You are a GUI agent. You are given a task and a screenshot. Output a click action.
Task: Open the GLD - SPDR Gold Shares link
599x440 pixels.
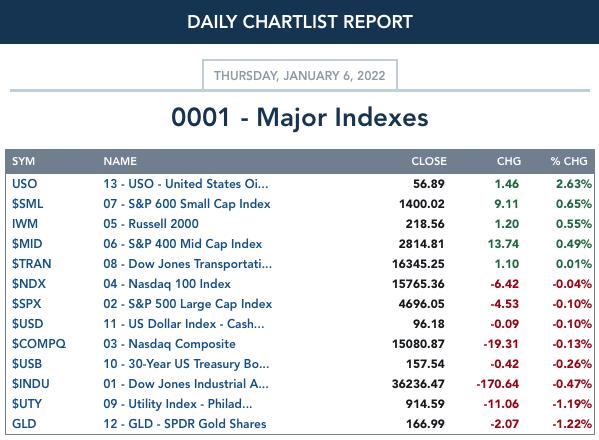point(185,424)
